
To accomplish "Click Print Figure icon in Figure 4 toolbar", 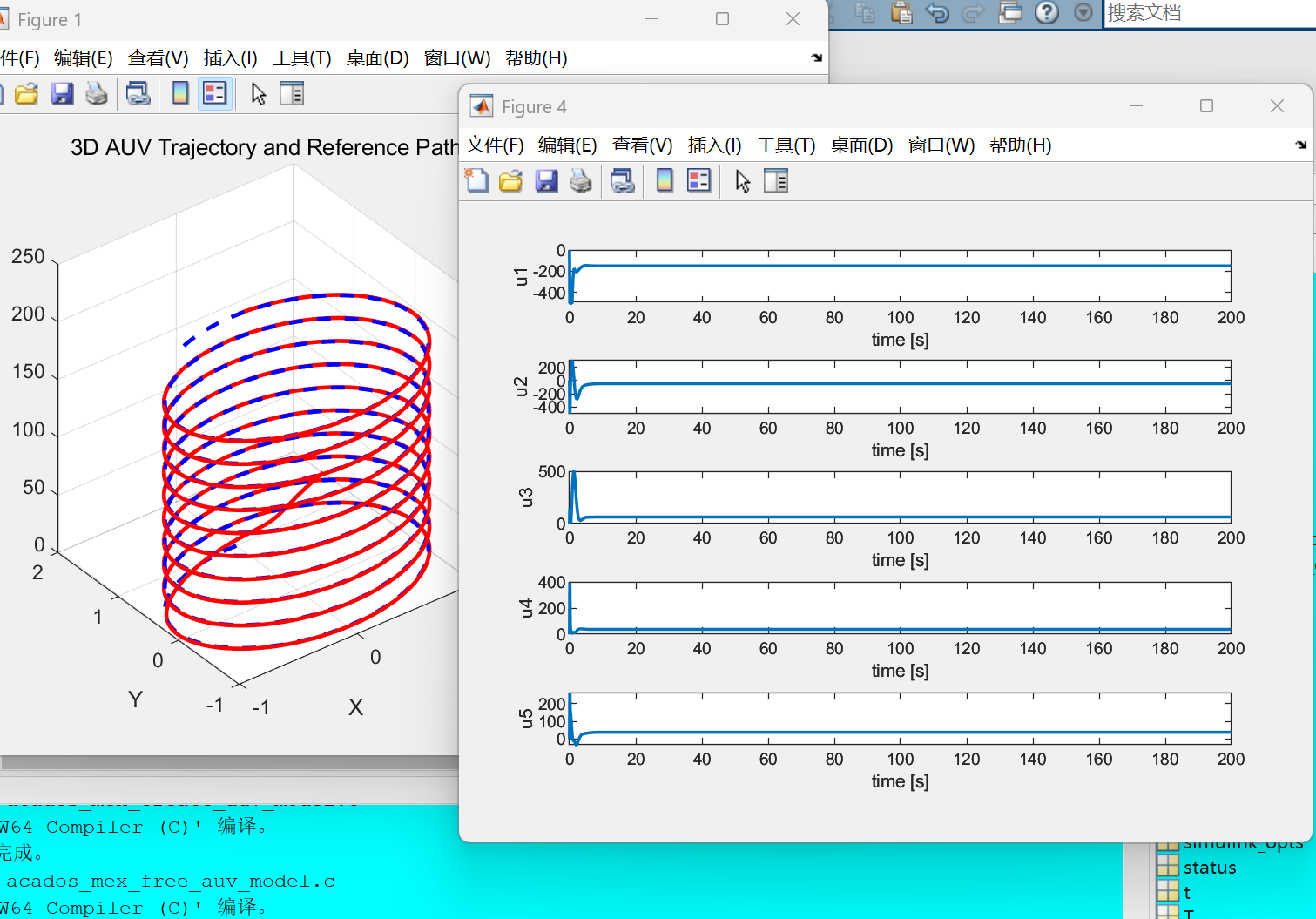I will click(x=581, y=180).
